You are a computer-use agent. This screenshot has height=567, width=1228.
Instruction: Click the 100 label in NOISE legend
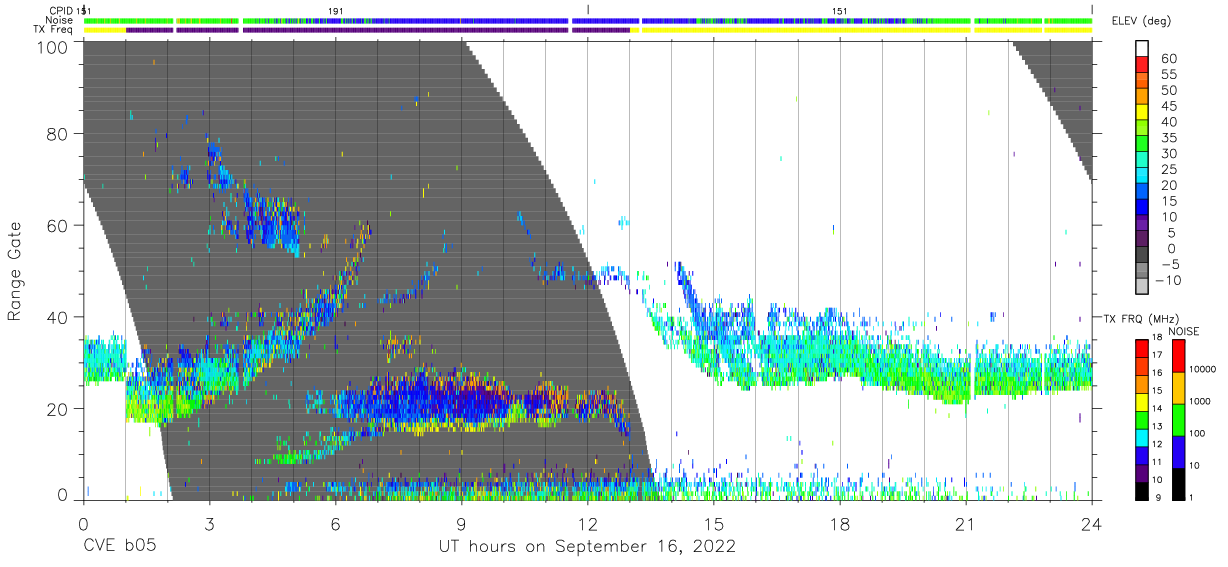(x=1198, y=433)
